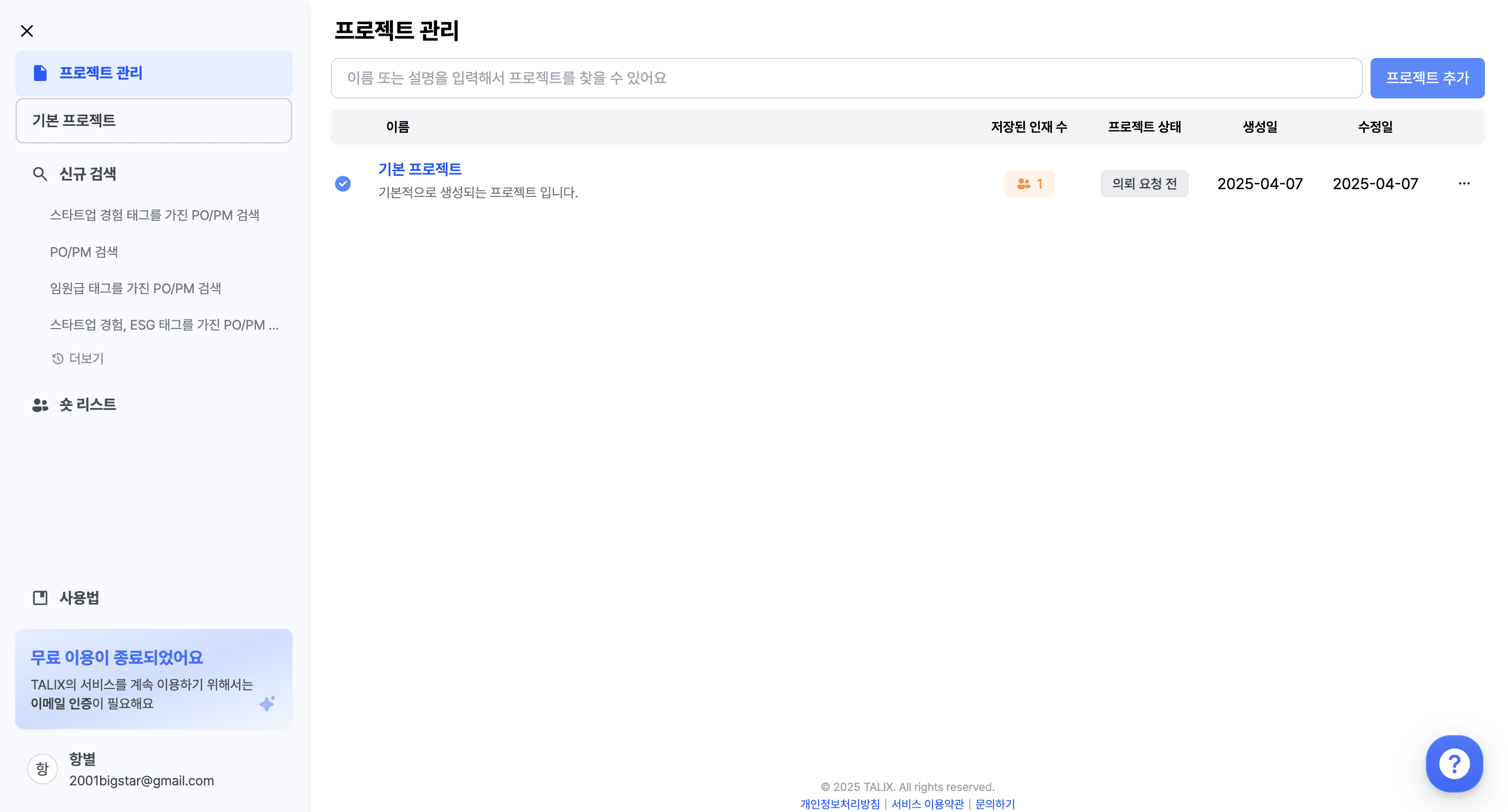The width and height of the screenshot is (1508, 812).
Task: Click the description 기본적으로 생성되는 프로젝트 입니다.
Action: [x=478, y=192]
